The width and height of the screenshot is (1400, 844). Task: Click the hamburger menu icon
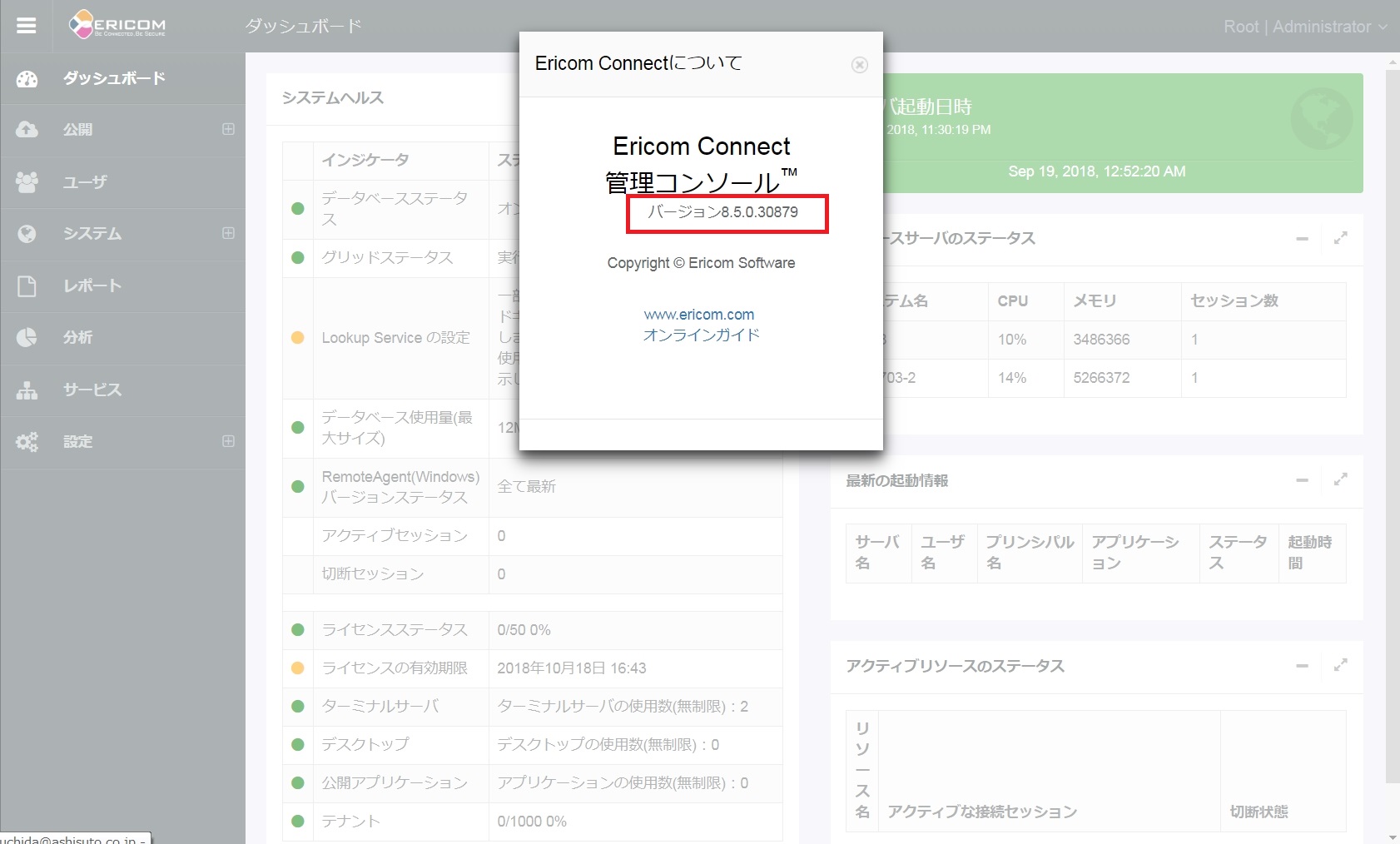(27, 26)
